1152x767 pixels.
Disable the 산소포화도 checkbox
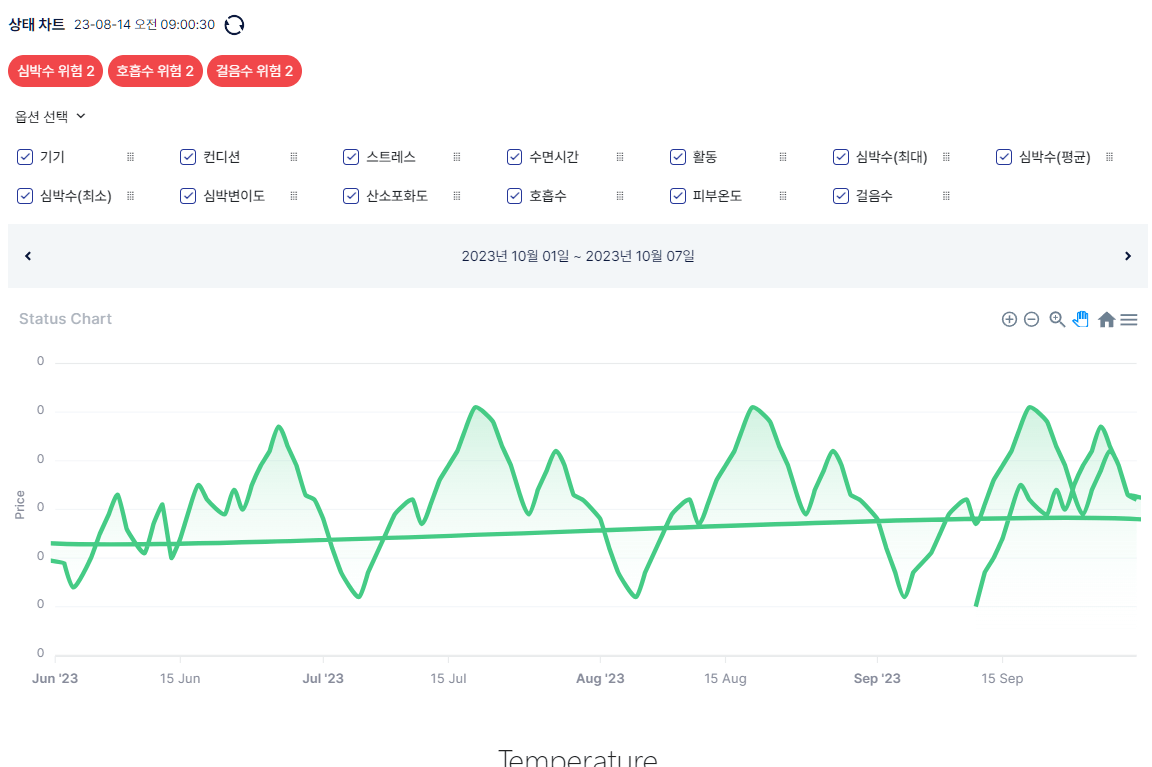[x=351, y=196]
